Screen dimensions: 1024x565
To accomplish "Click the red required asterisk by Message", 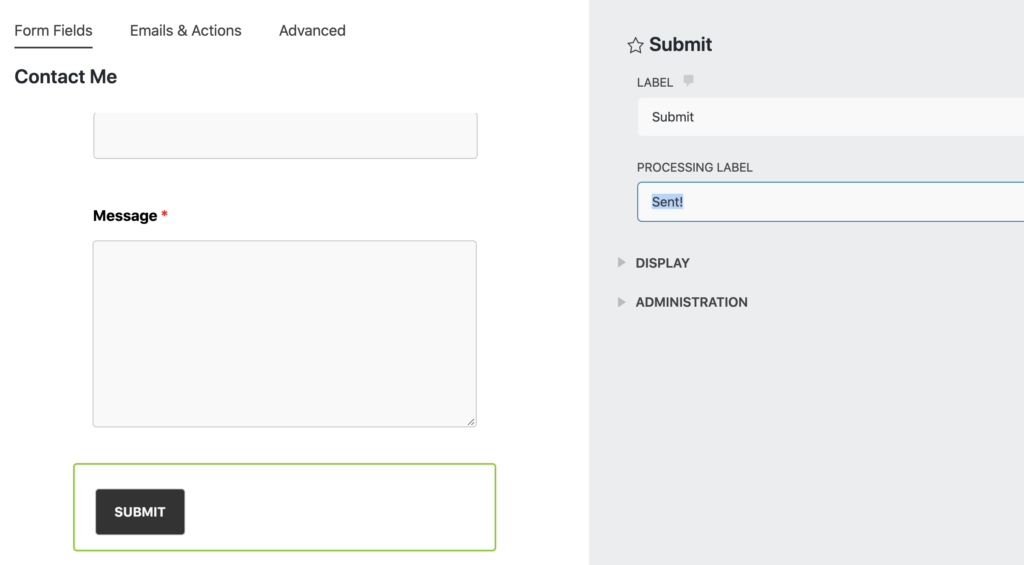I will coord(165,214).
